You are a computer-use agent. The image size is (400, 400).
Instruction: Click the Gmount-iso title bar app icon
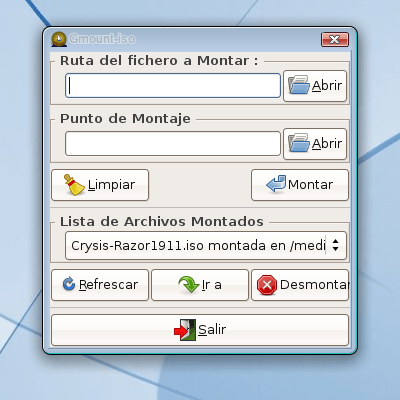59,39
